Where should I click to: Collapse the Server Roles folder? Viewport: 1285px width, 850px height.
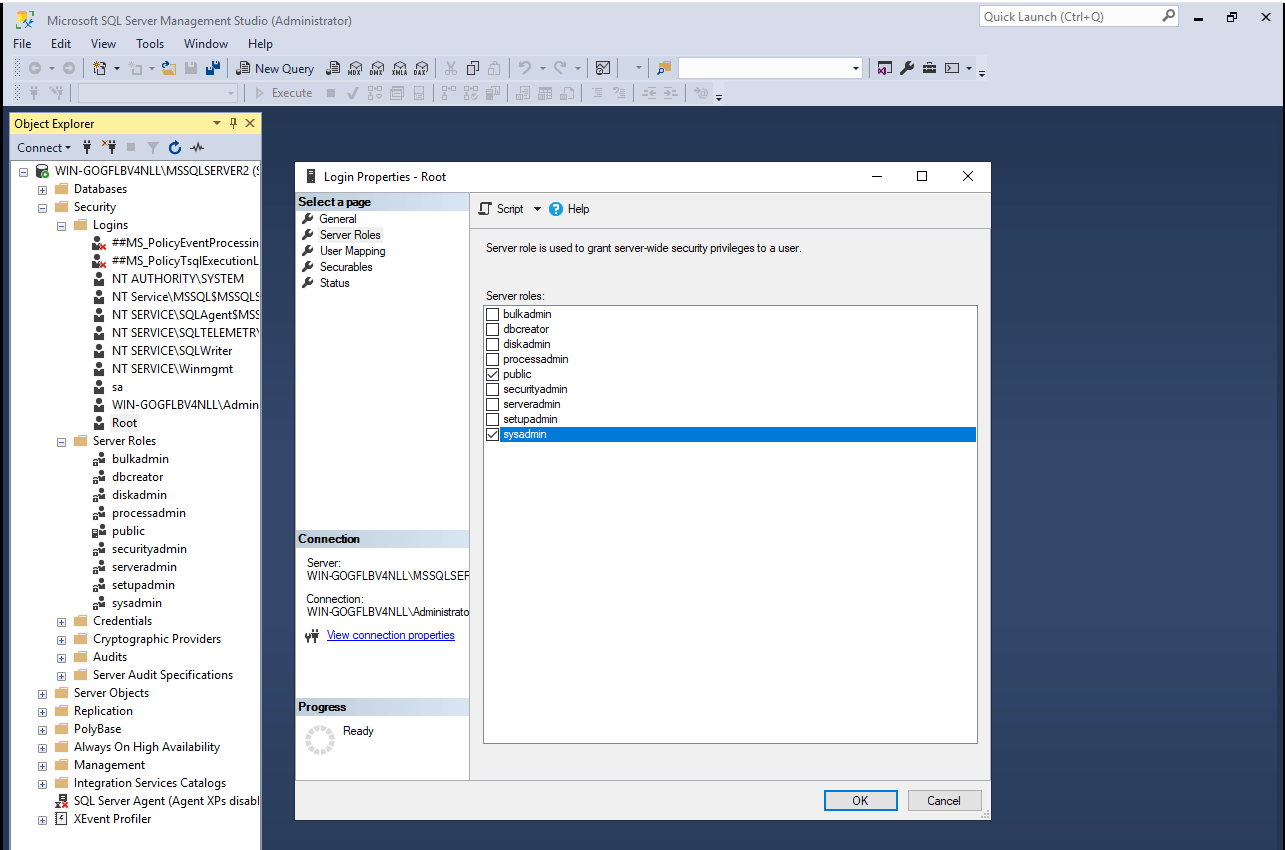(61, 441)
